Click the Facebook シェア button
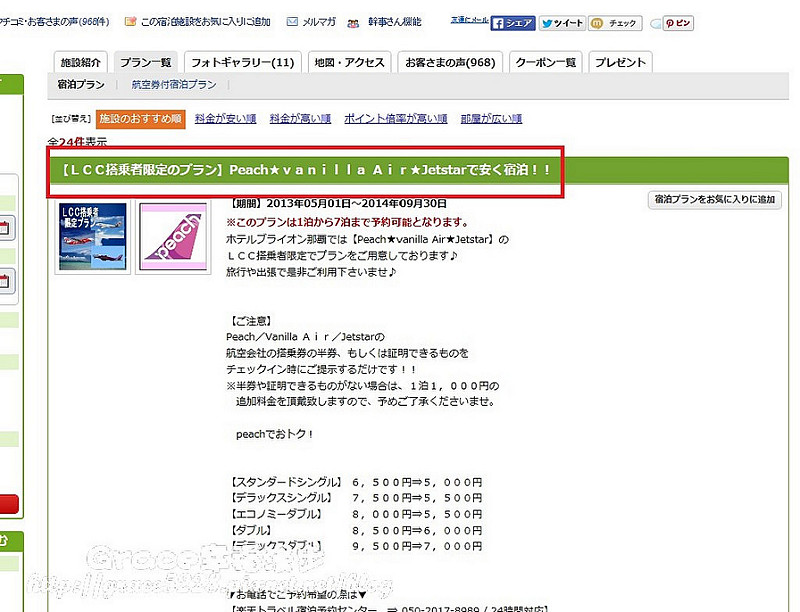The width and height of the screenshot is (800, 612). point(513,23)
